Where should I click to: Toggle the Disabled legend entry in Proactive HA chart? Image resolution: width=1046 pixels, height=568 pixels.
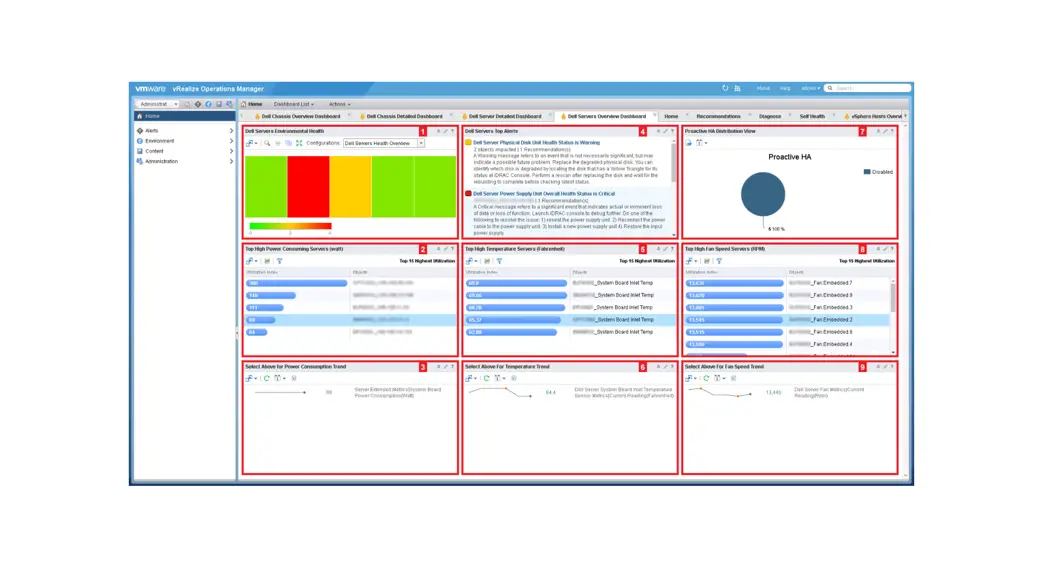point(878,172)
